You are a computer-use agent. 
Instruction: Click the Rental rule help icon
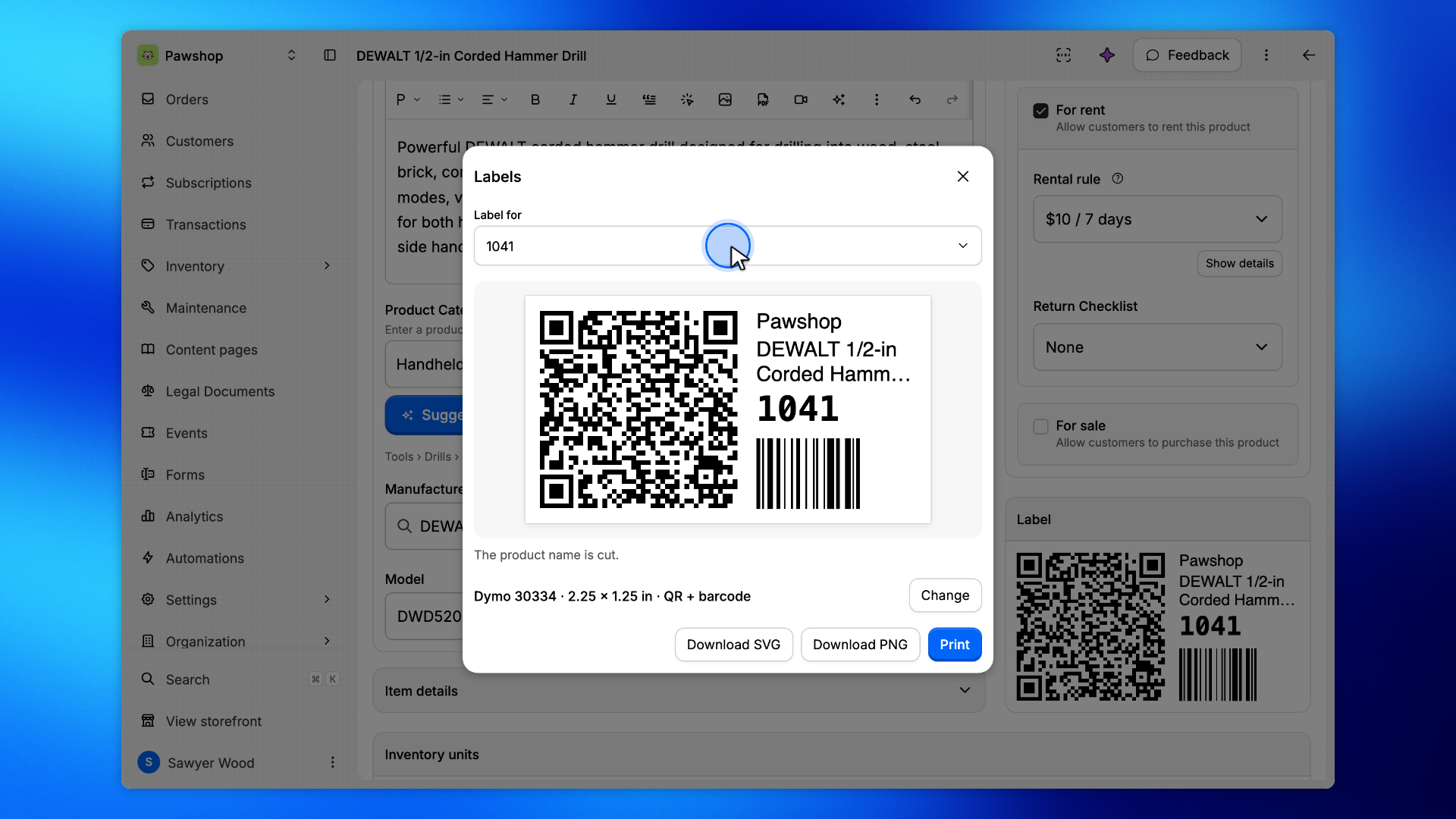(1118, 179)
